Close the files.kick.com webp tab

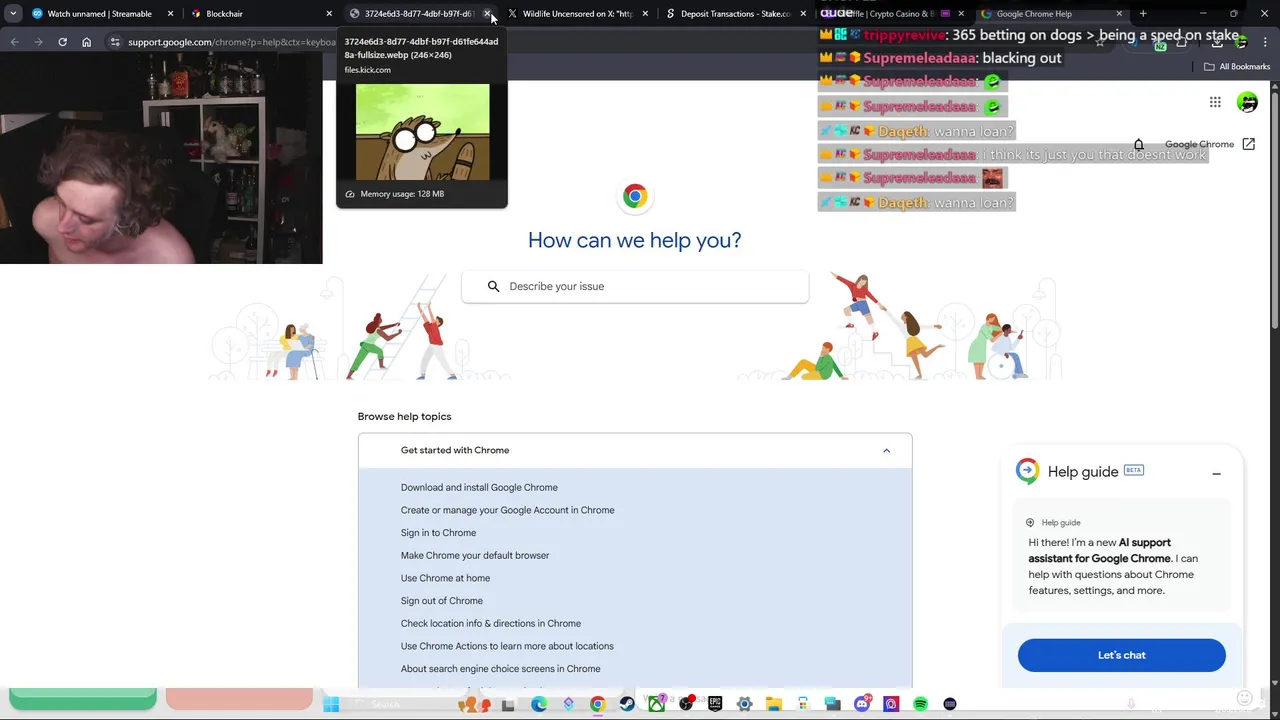tap(487, 14)
